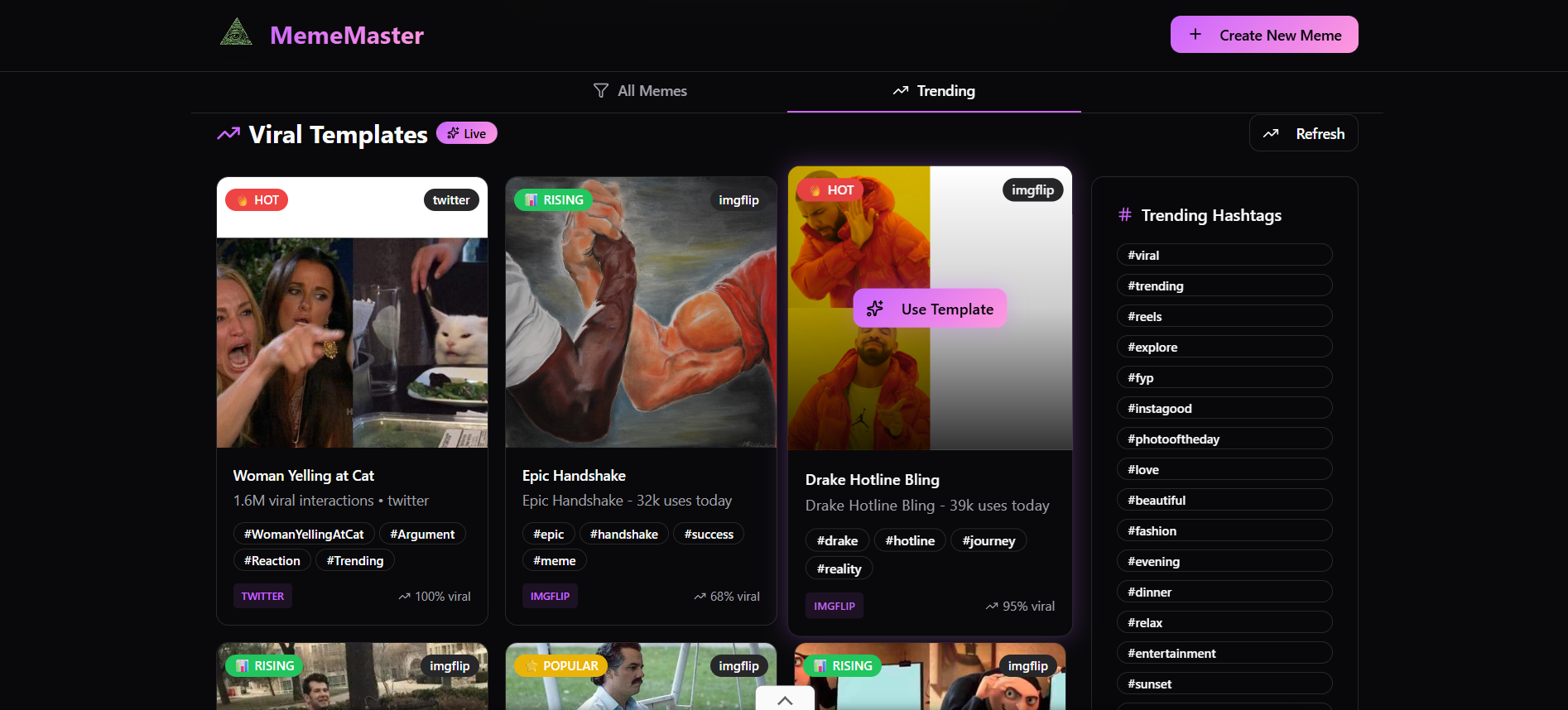
Task: Choose the #explore hashtag
Action: click(x=1224, y=347)
